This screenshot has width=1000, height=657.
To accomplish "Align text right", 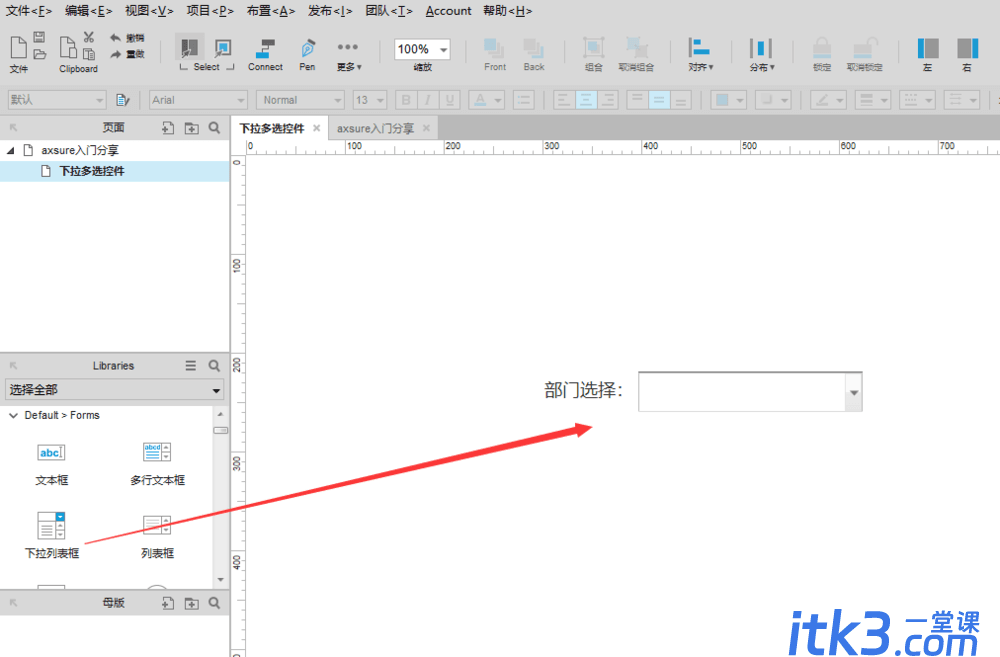I will coord(608,100).
